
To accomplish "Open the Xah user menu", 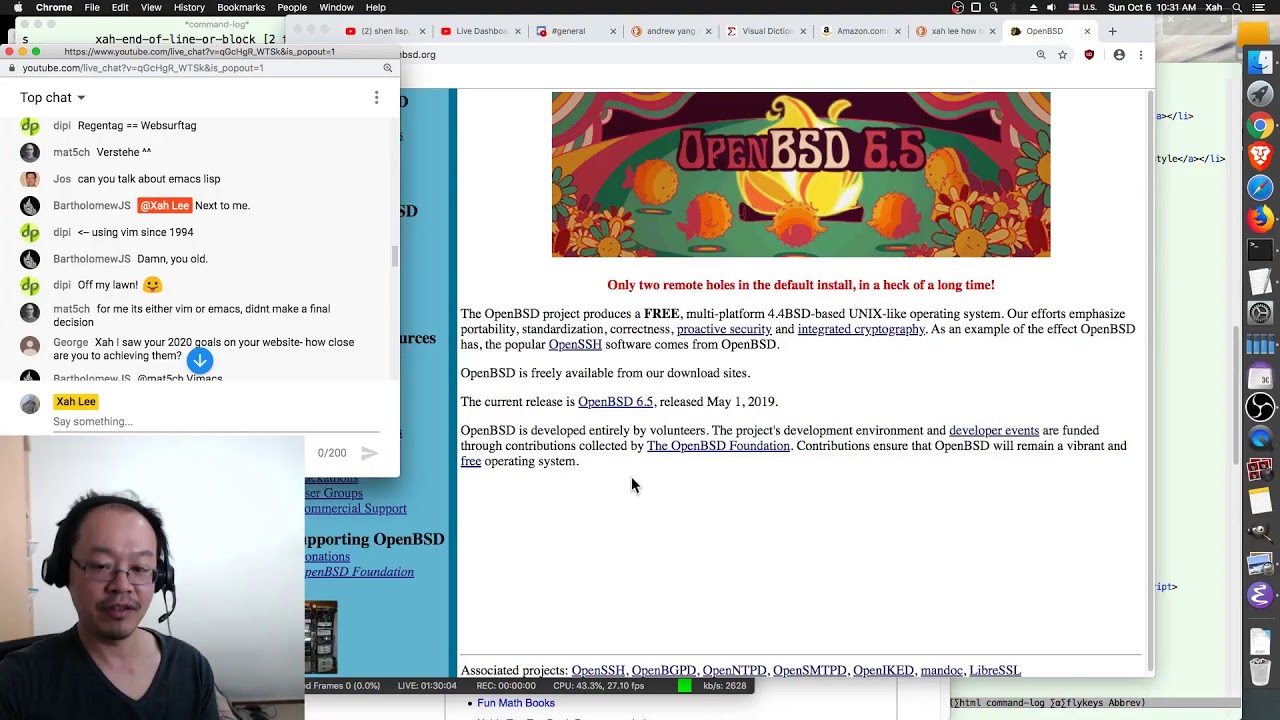I will point(1214,7).
